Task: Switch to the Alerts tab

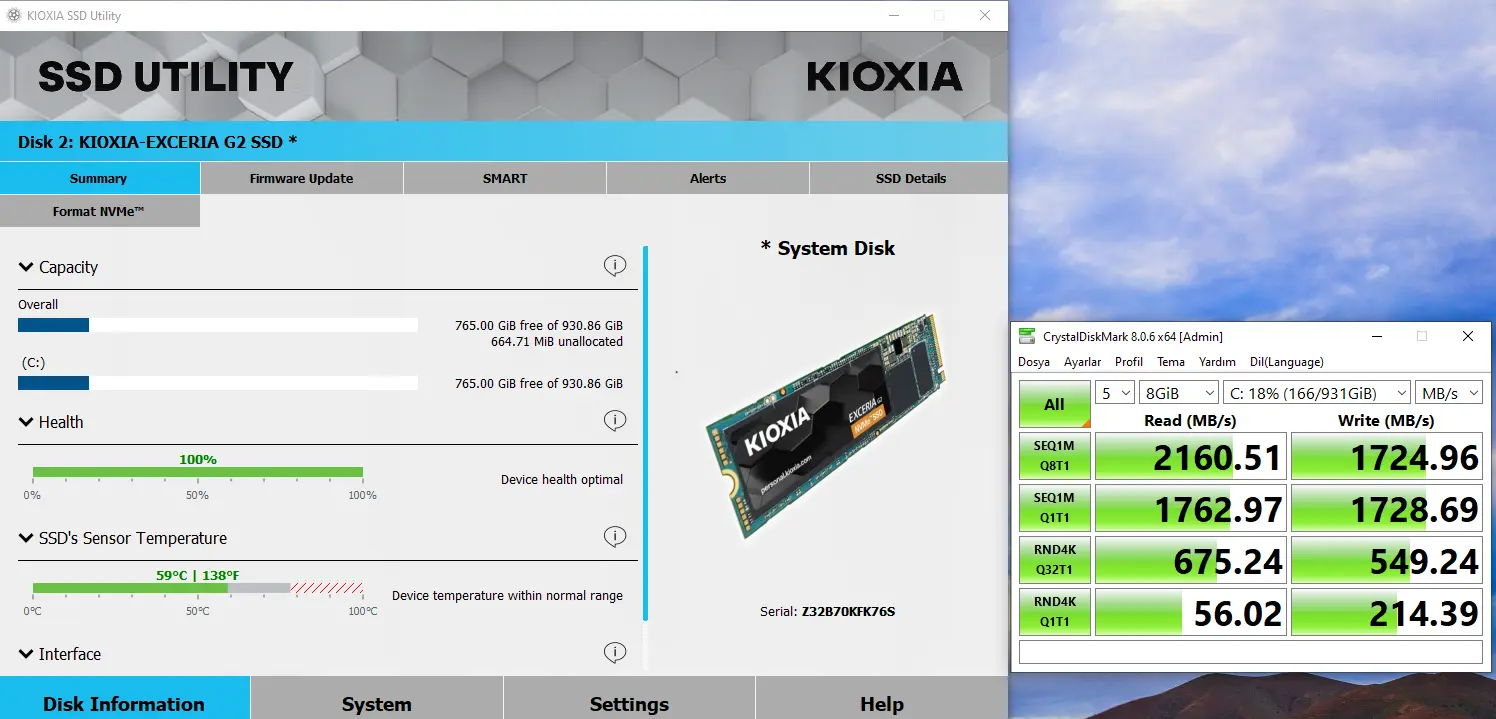Action: (708, 178)
